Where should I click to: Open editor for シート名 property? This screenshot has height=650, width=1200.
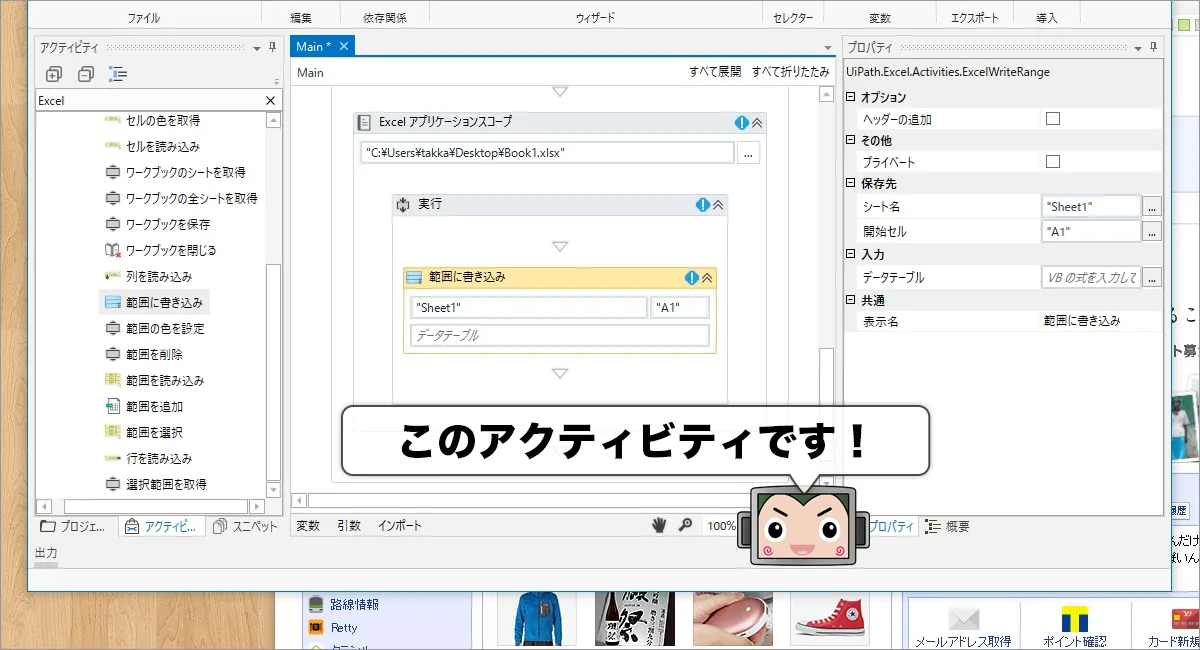click(x=1152, y=207)
